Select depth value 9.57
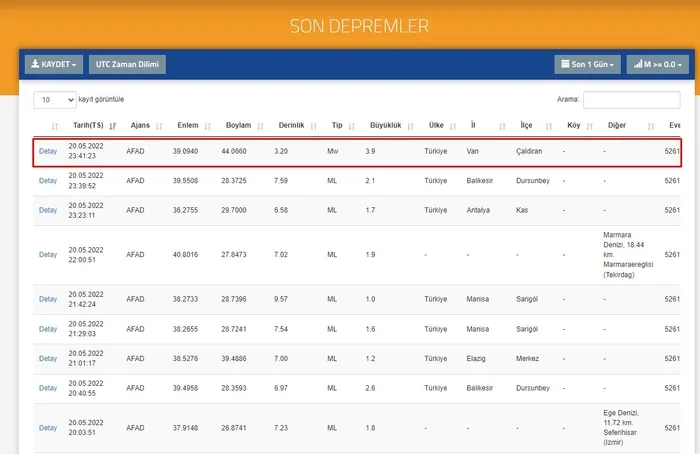Image resolution: width=700 pixels, height=454 pixels. [x=281, y=299]
